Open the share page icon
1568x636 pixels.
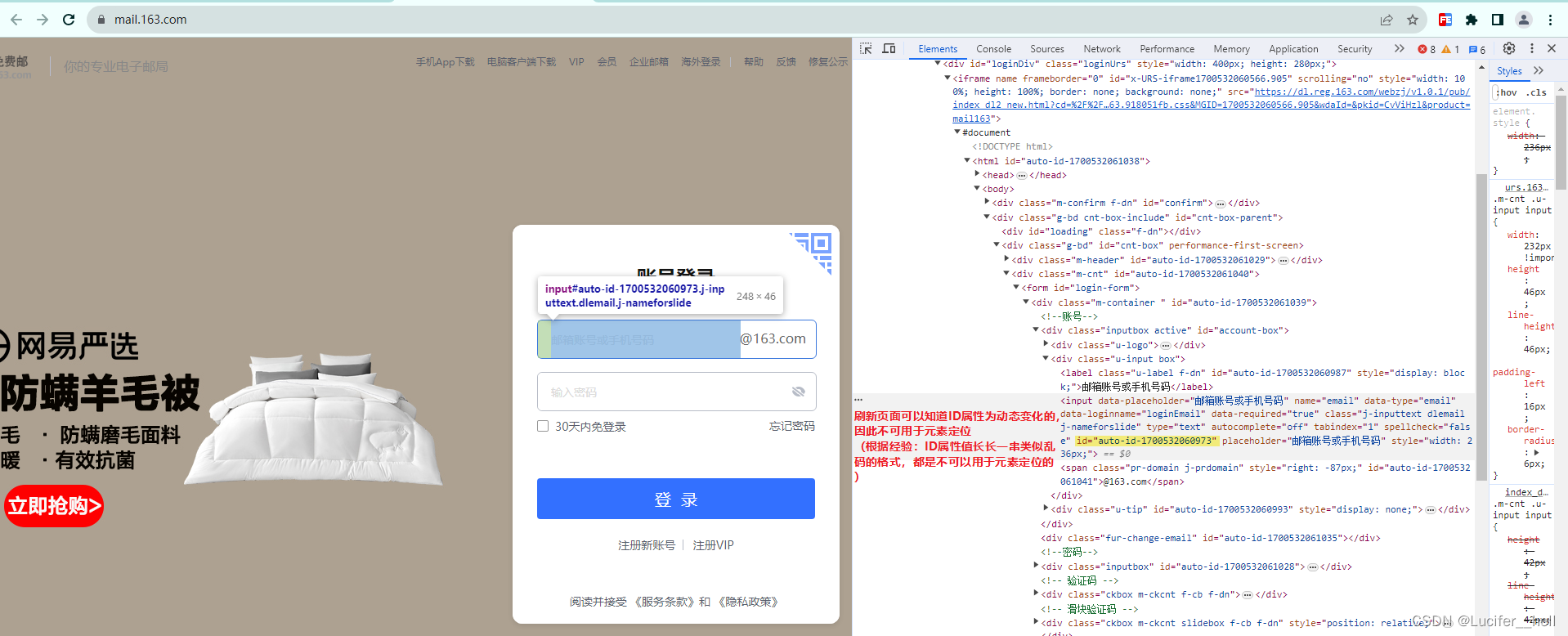(x=1387, y=20)
